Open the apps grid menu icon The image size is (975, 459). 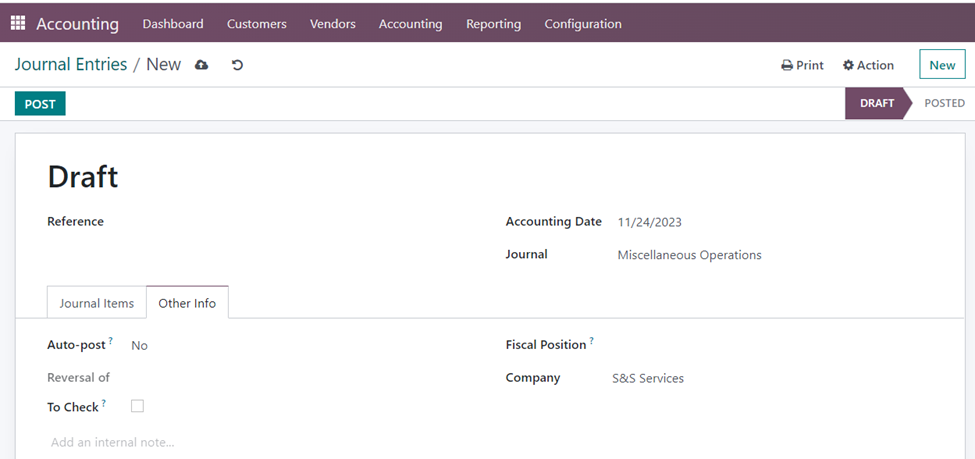coord(18,24)
